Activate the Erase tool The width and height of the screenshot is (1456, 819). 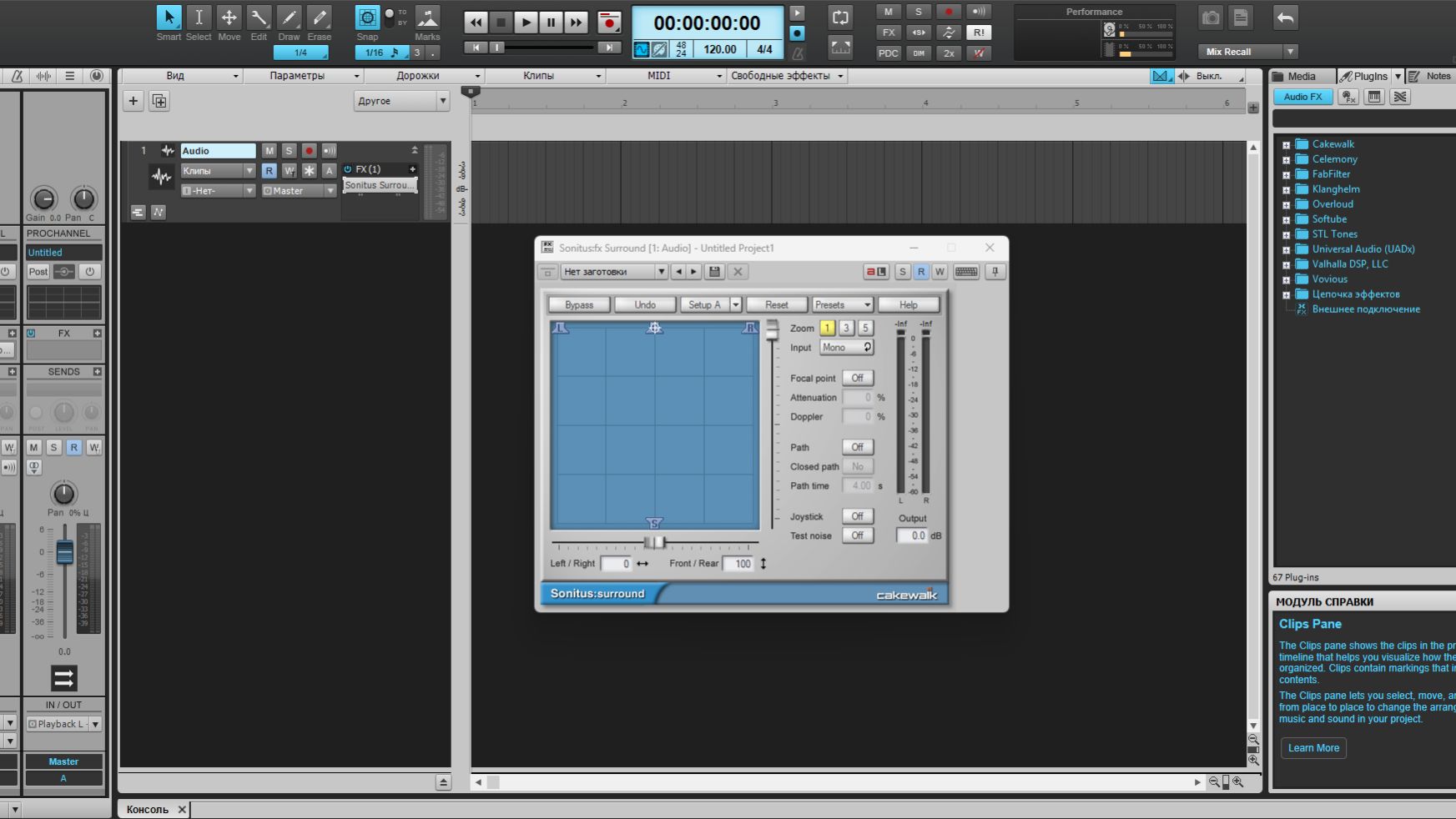click(x=319, y=18)
